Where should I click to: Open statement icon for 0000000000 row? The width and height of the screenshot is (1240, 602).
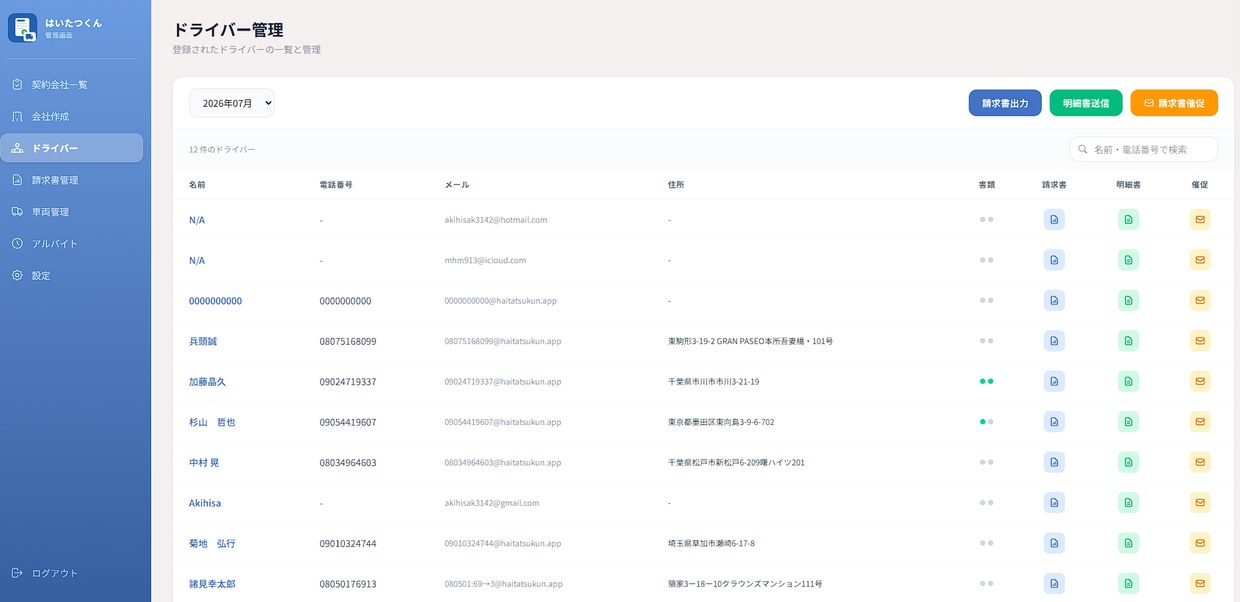(x=1128, y=300)
